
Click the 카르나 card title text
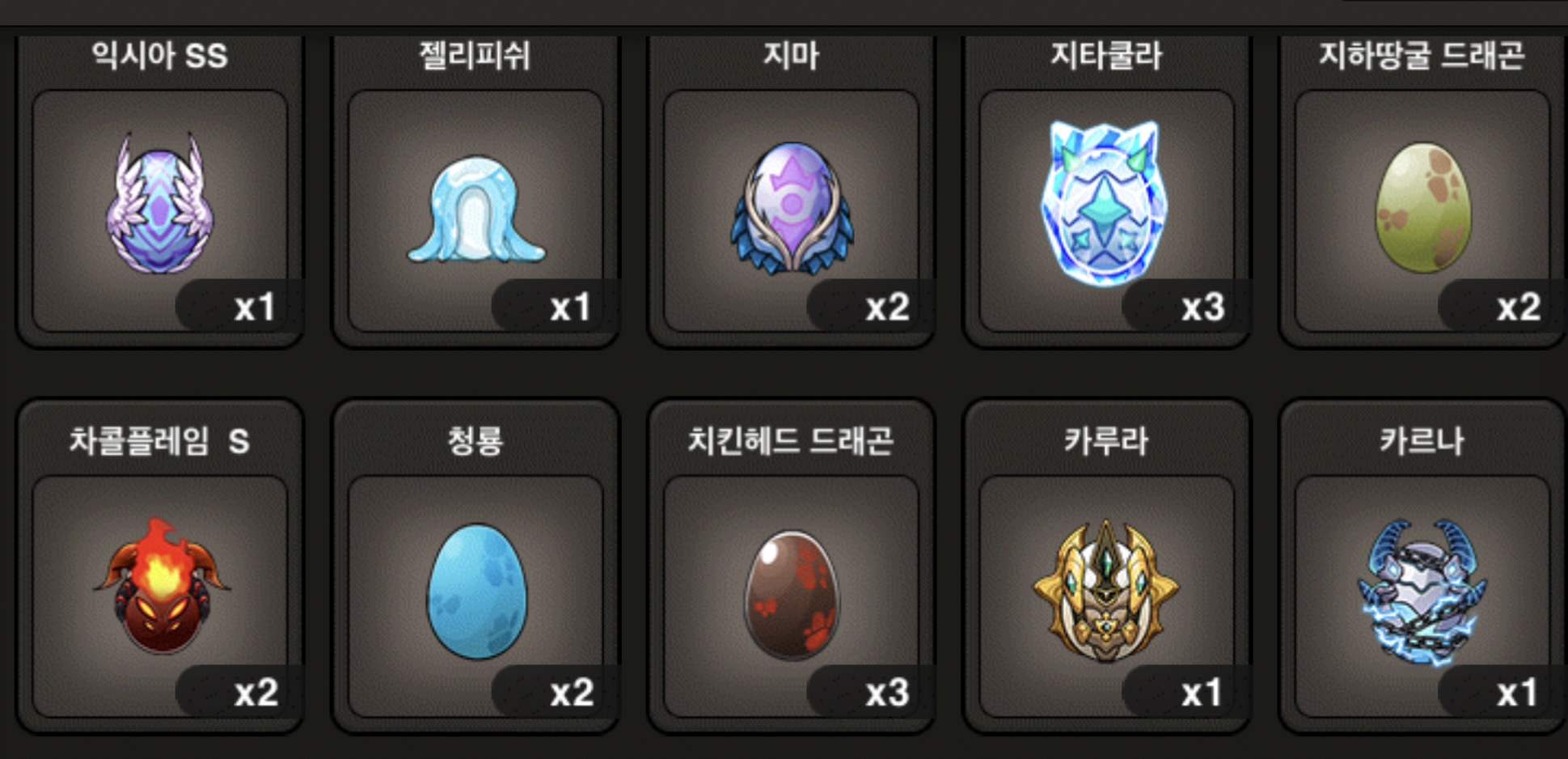coord(1422,441)
